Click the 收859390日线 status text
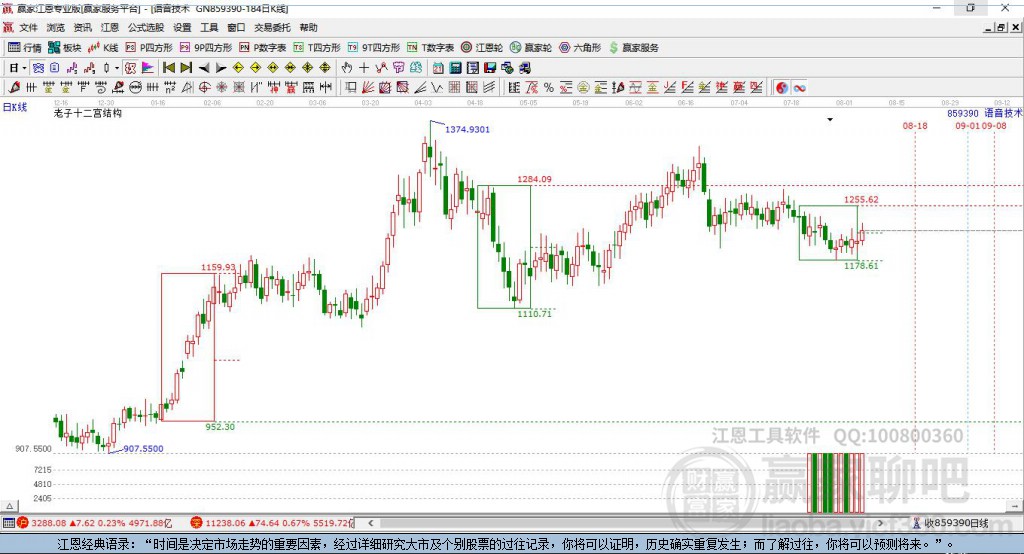1024x554 pixels. (x=956, y=523)
